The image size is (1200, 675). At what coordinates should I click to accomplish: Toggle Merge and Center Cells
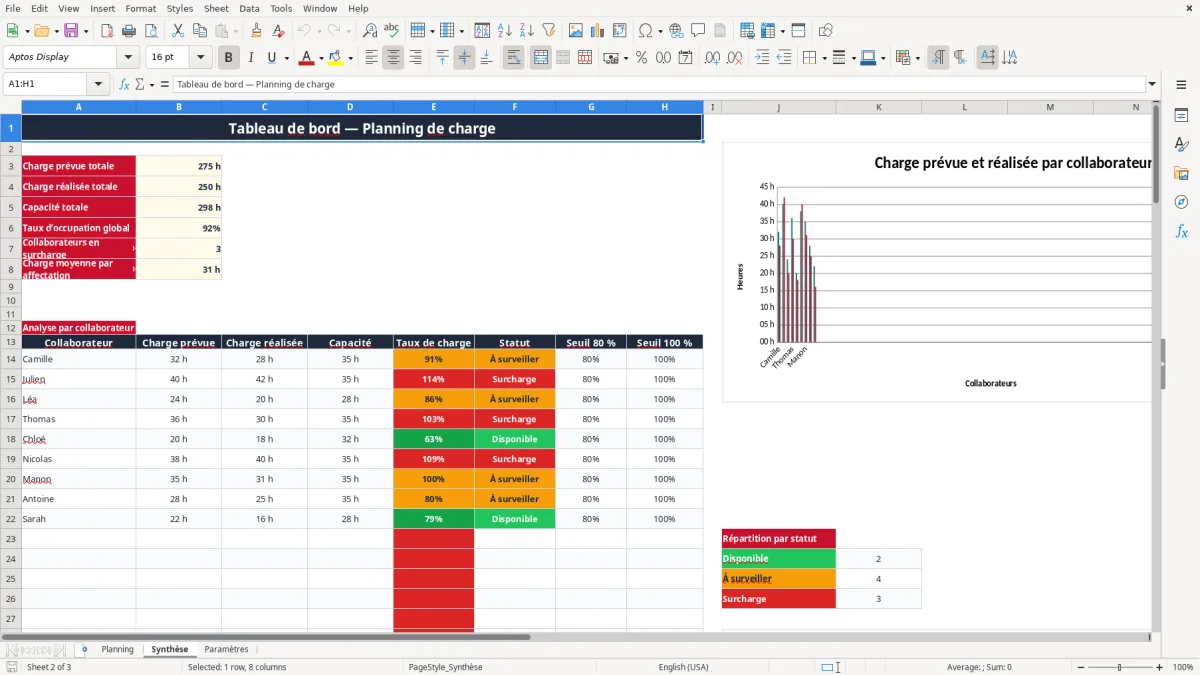tap(540, 58)
